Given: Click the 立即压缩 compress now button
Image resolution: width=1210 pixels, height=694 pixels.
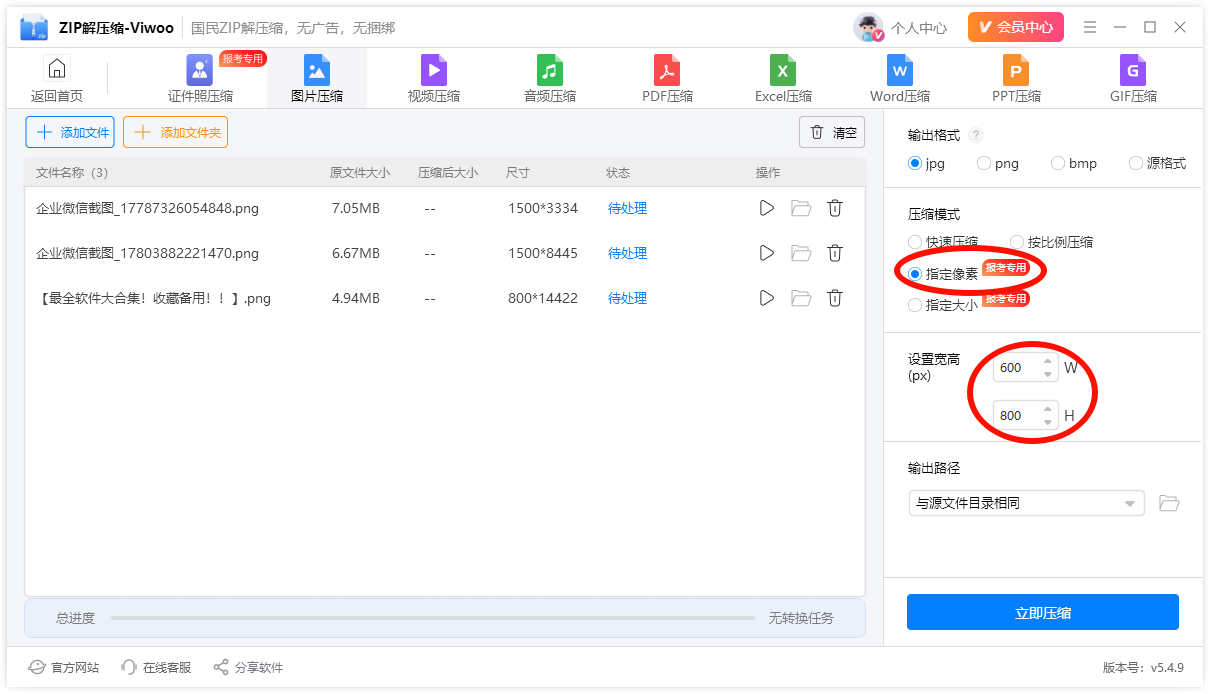Looking at the screenshot, I should point(1043,613).
